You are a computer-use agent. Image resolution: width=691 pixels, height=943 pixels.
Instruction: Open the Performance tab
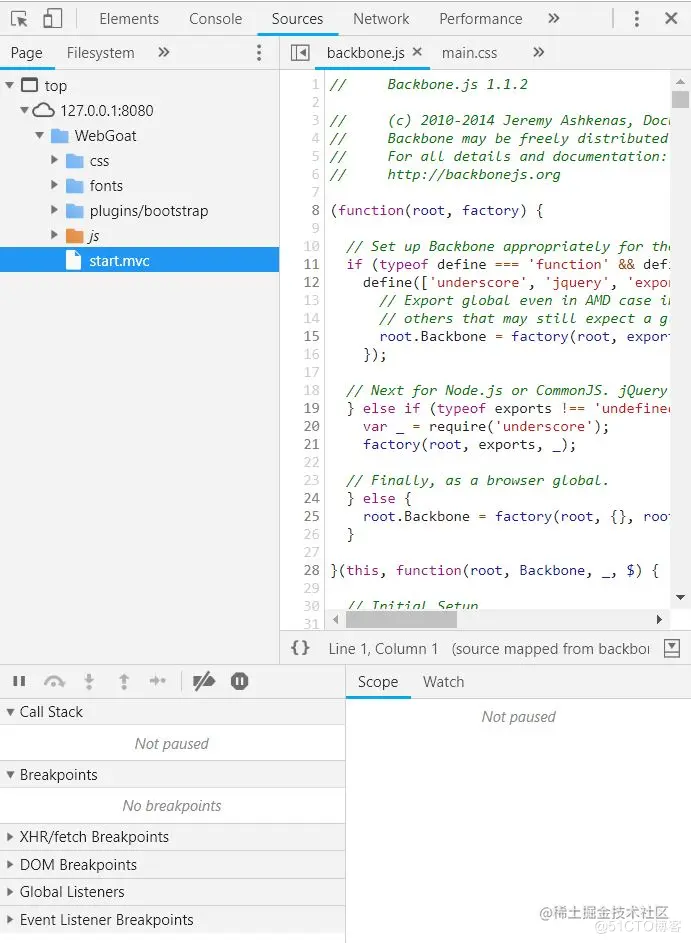click(x=481, y=19)
